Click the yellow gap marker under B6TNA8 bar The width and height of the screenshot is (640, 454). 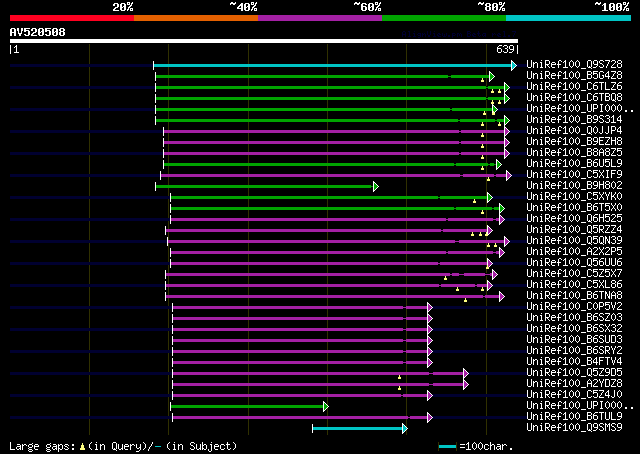coord(466,300)
